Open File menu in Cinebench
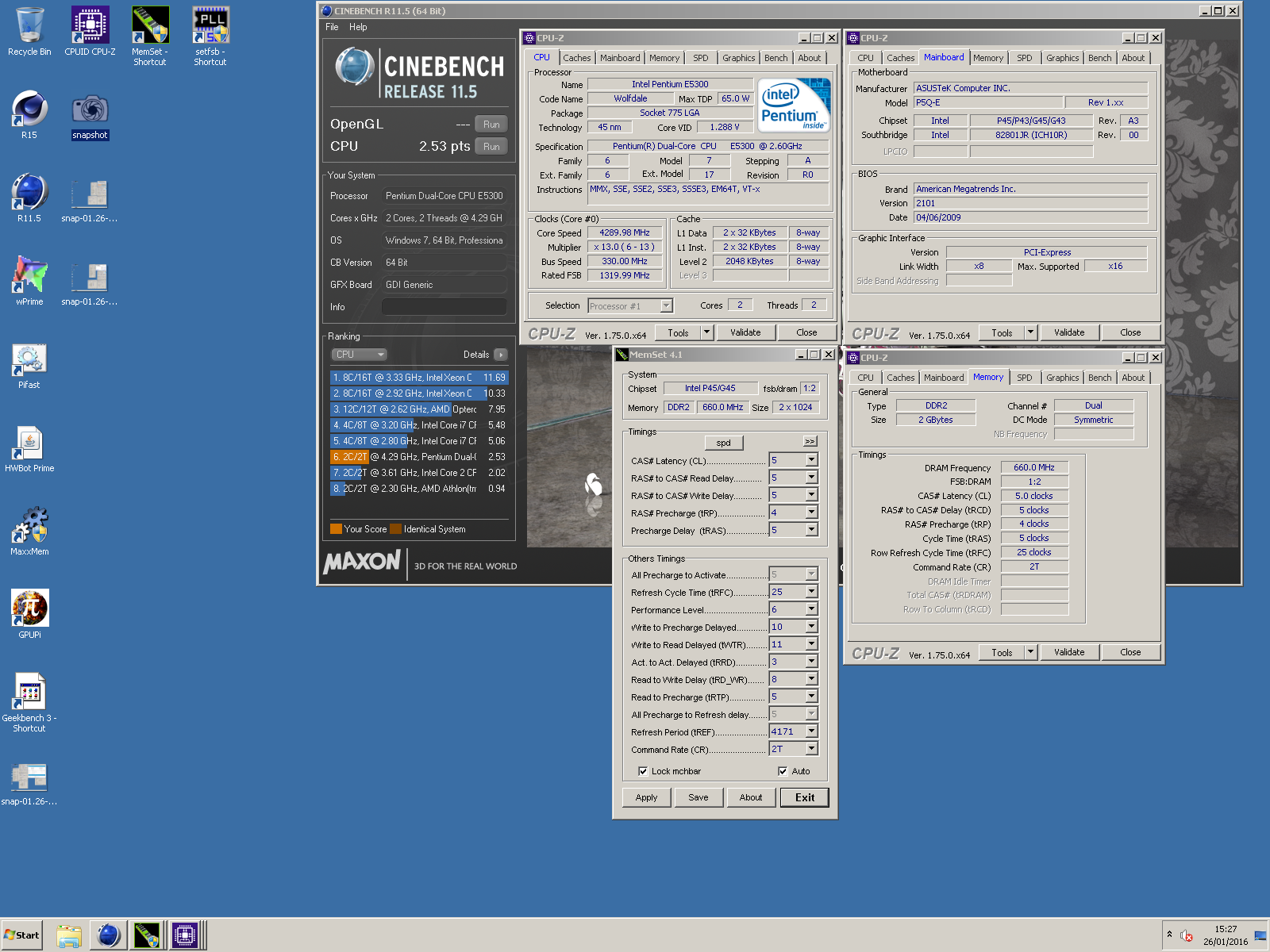Image resolution: width=1270 pixels, height=952 pixels. click(332, 27)
